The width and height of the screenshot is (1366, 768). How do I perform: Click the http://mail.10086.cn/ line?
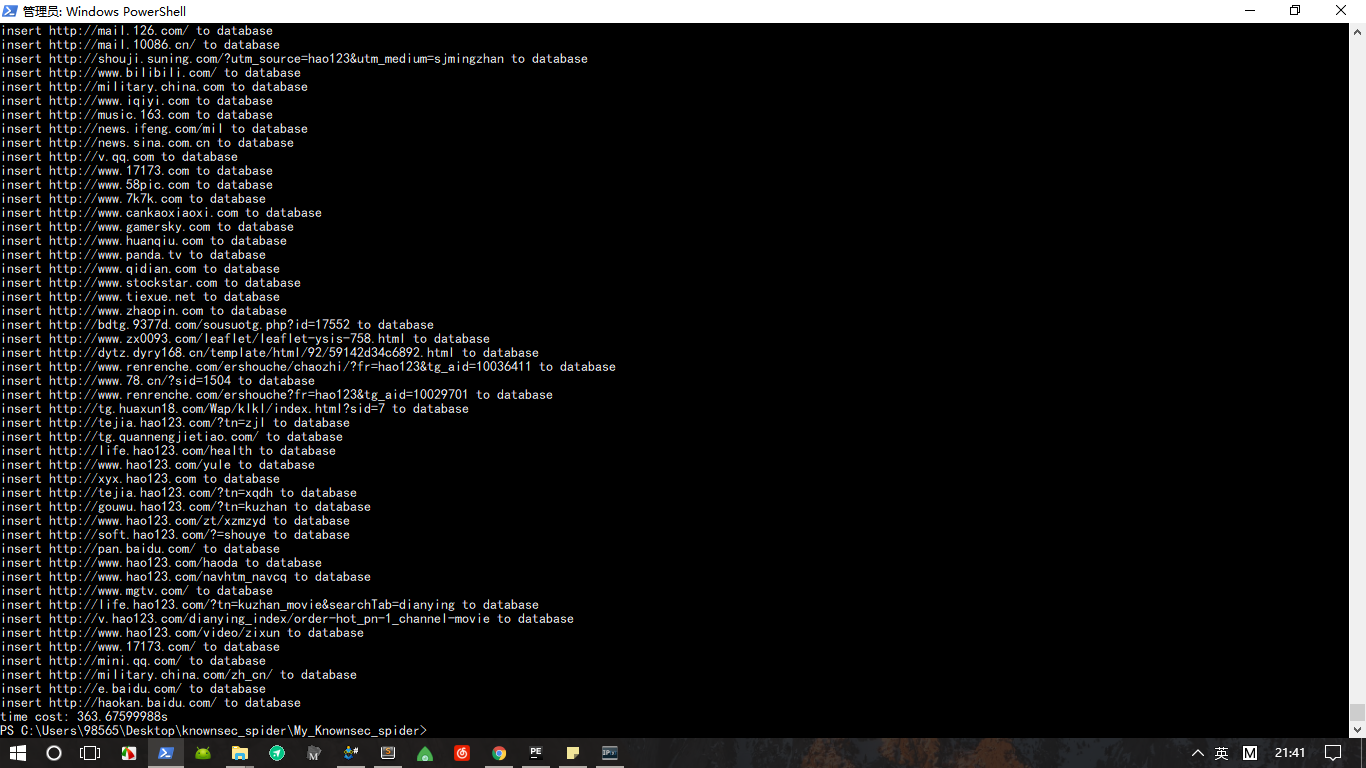140,45
